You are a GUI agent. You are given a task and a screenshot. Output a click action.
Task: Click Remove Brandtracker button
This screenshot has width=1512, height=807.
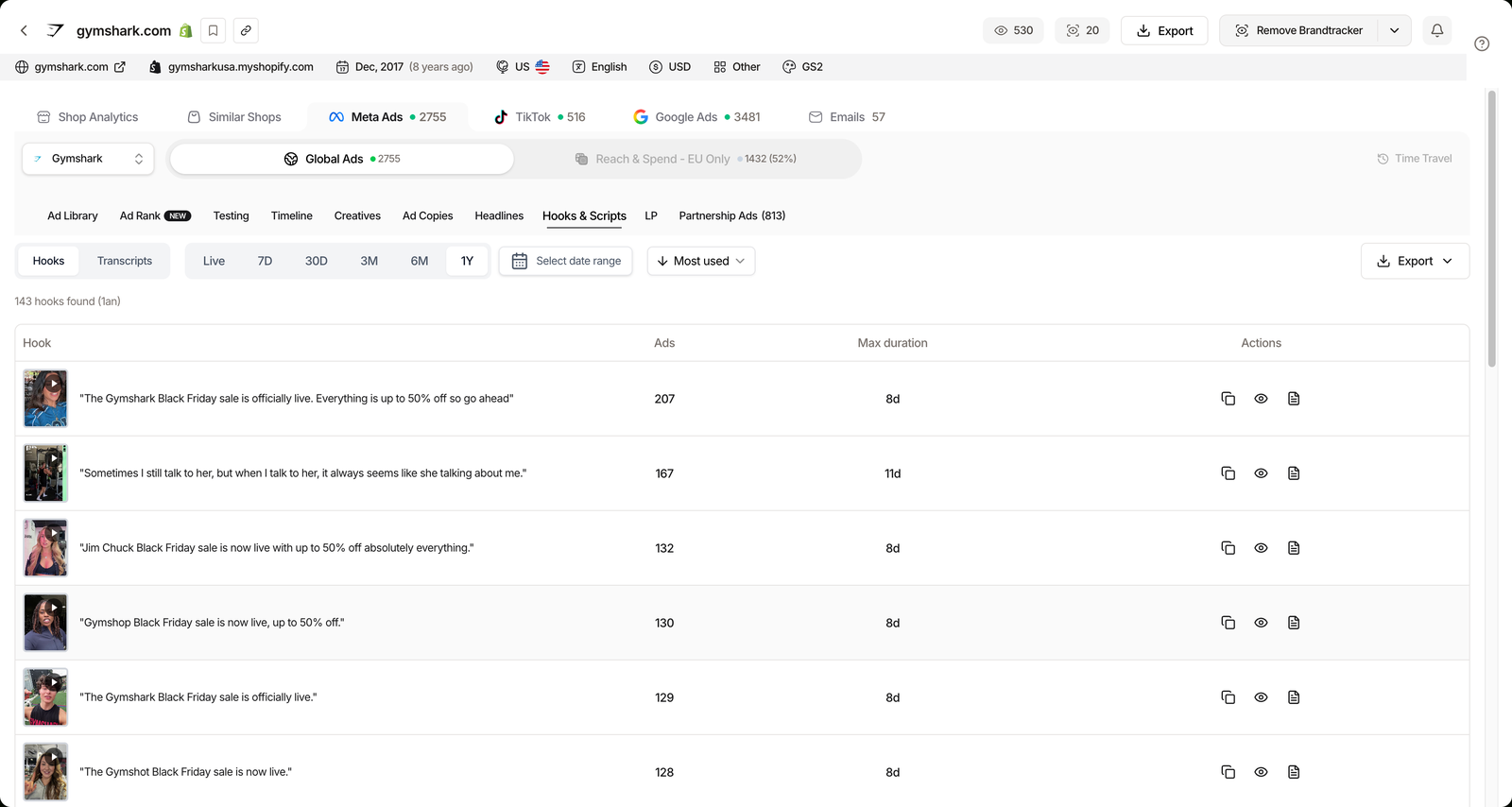(x=1298, y=30)
